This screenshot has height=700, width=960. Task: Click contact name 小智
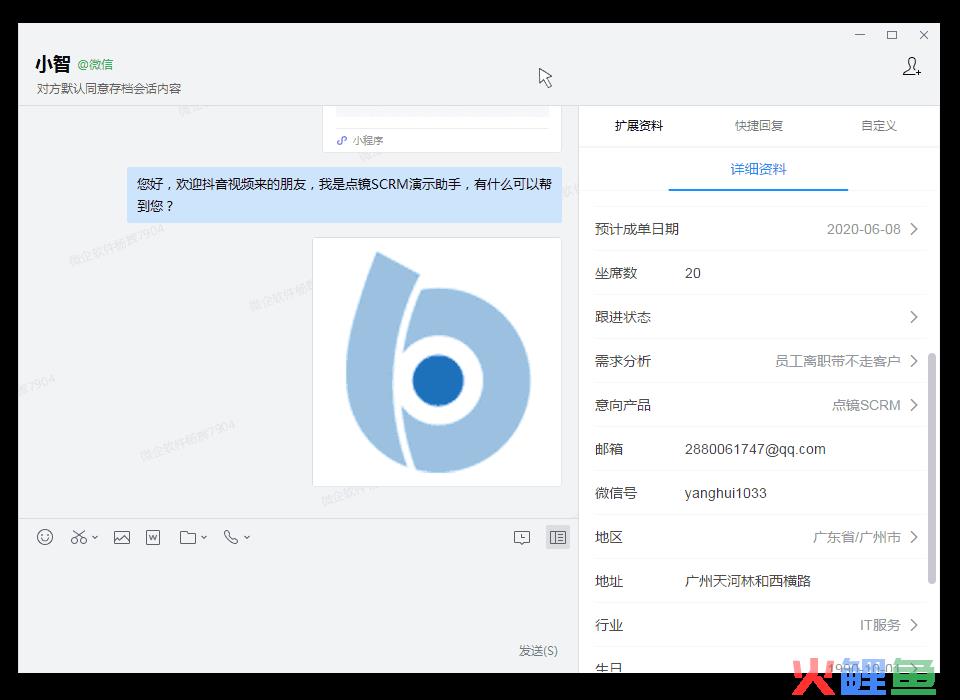[53, 64]
